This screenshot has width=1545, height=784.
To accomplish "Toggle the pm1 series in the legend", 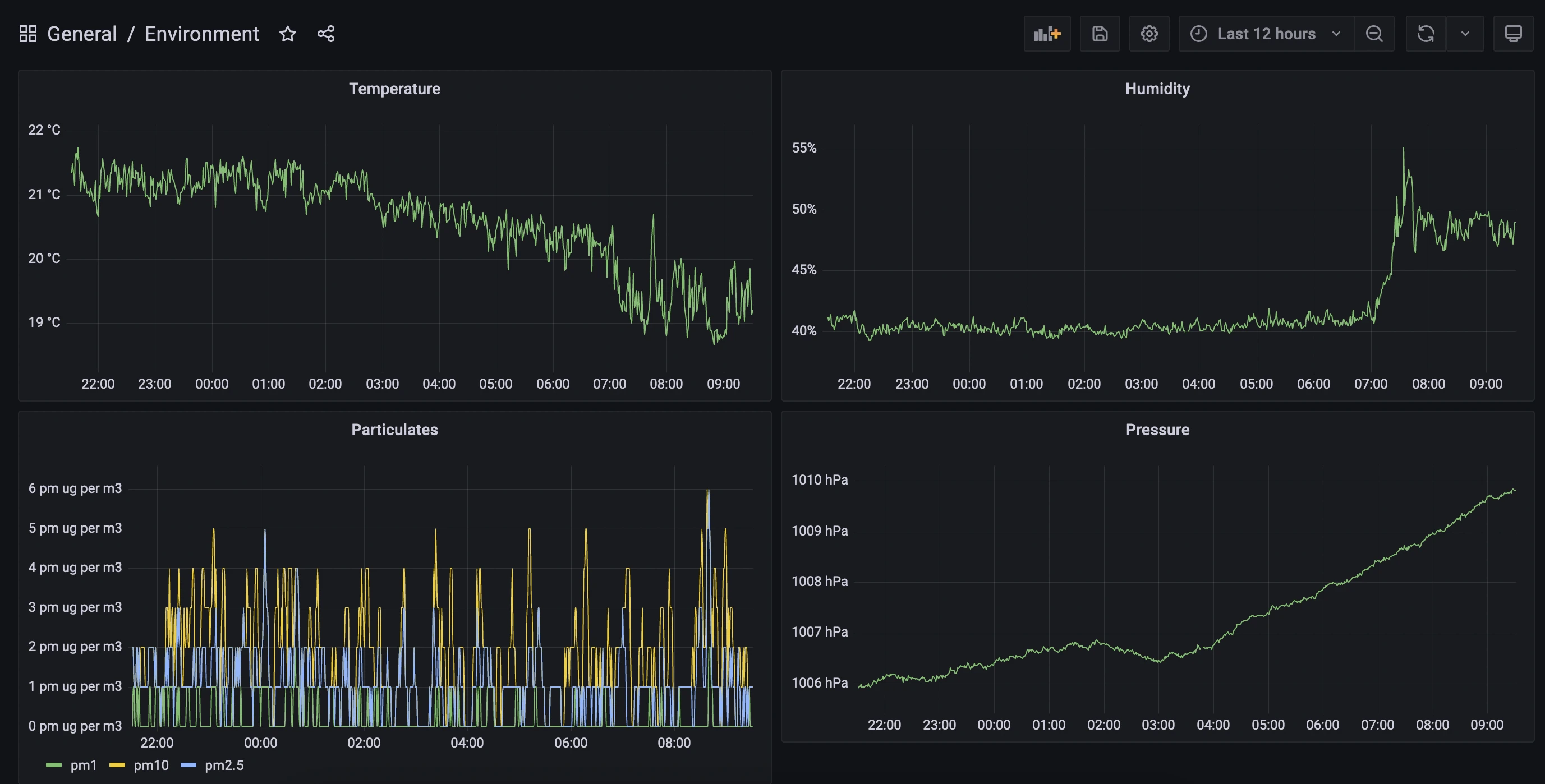I will coord(84,765).
